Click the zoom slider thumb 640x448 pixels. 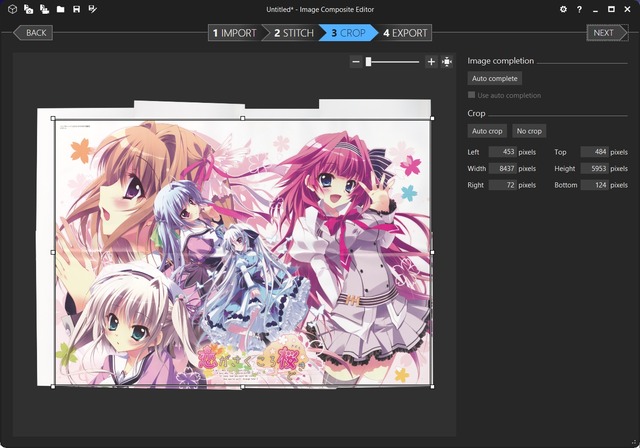(368, 62)
